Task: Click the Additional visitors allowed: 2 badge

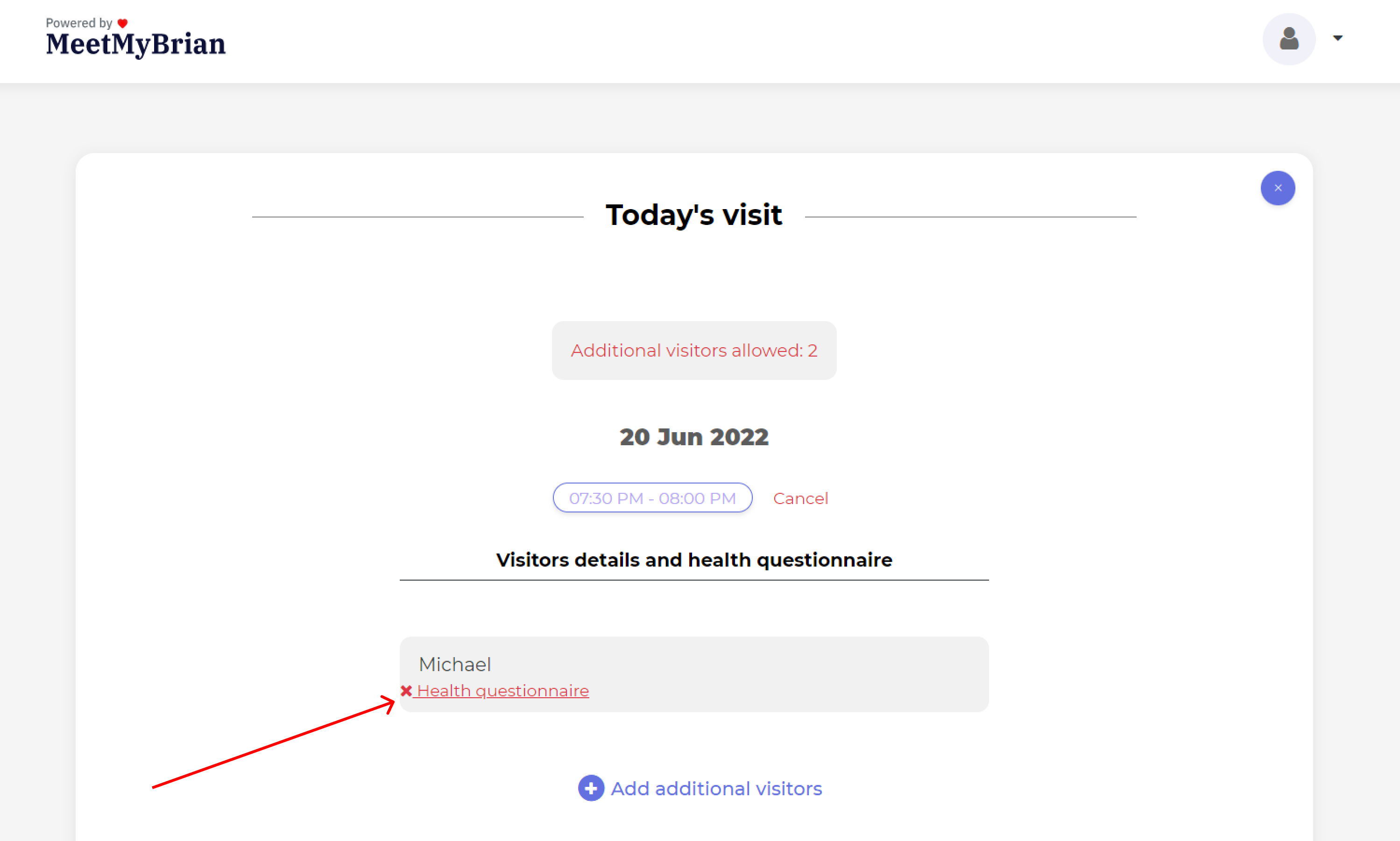Action: [694, 350]
